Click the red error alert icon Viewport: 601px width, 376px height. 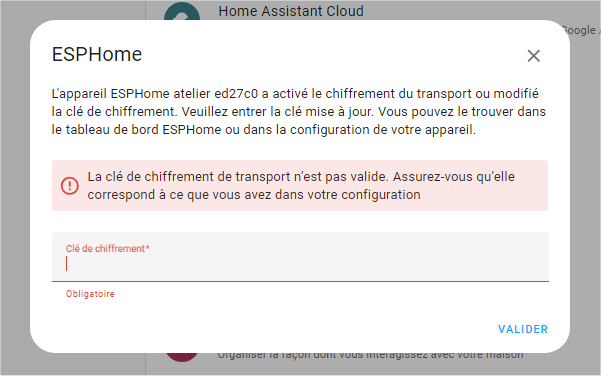[70, 186]
